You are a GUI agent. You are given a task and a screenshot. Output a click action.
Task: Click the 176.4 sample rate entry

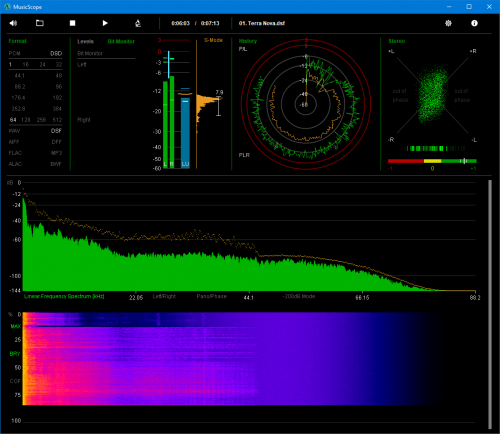[18, 98]
